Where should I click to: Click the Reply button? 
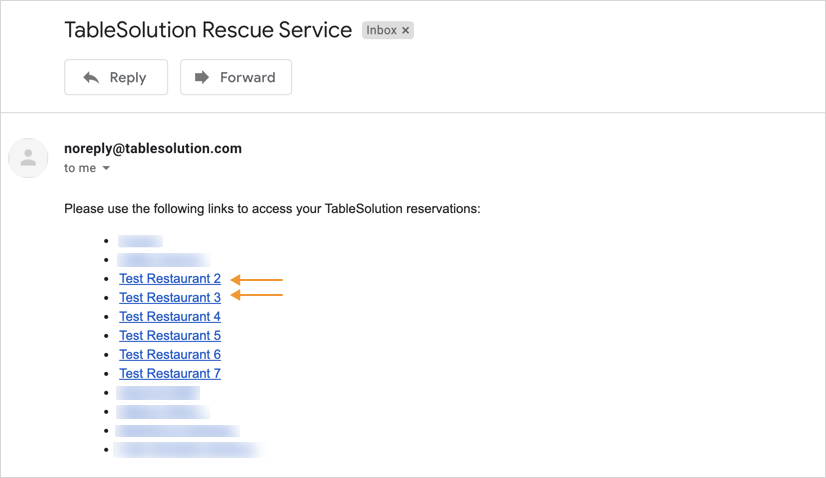116,77
